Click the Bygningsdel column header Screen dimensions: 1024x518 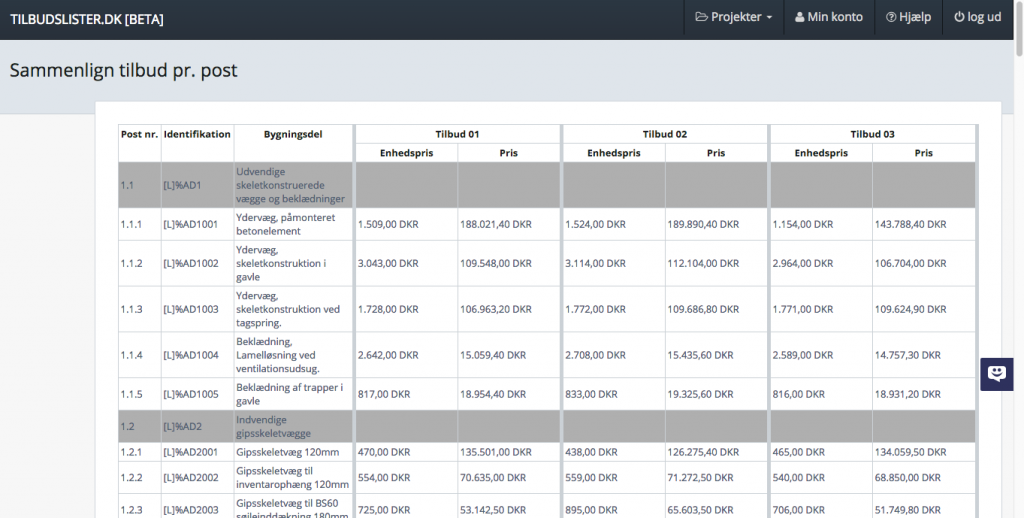[x=293, y=134]
